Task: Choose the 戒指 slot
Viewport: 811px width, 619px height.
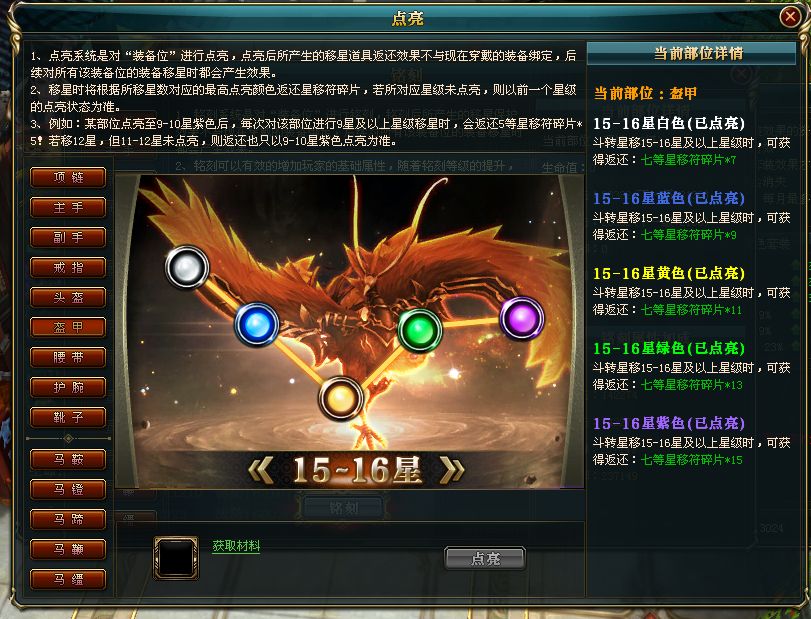Action: [68, 267]
